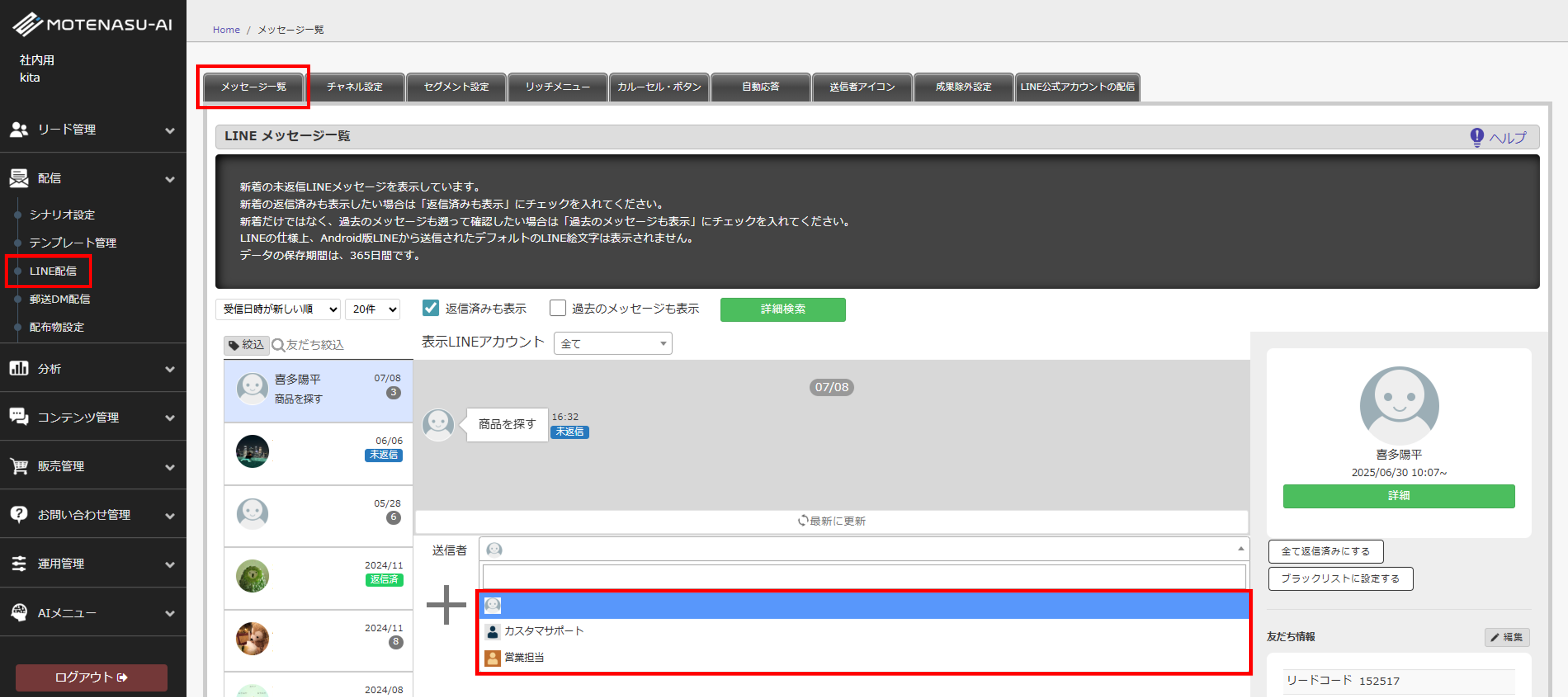Image resolution: width=1568 pixels, height=698 pixels.
Task: Enable 過去のメッセージも表示 checkbox
Action: (557, 309)
